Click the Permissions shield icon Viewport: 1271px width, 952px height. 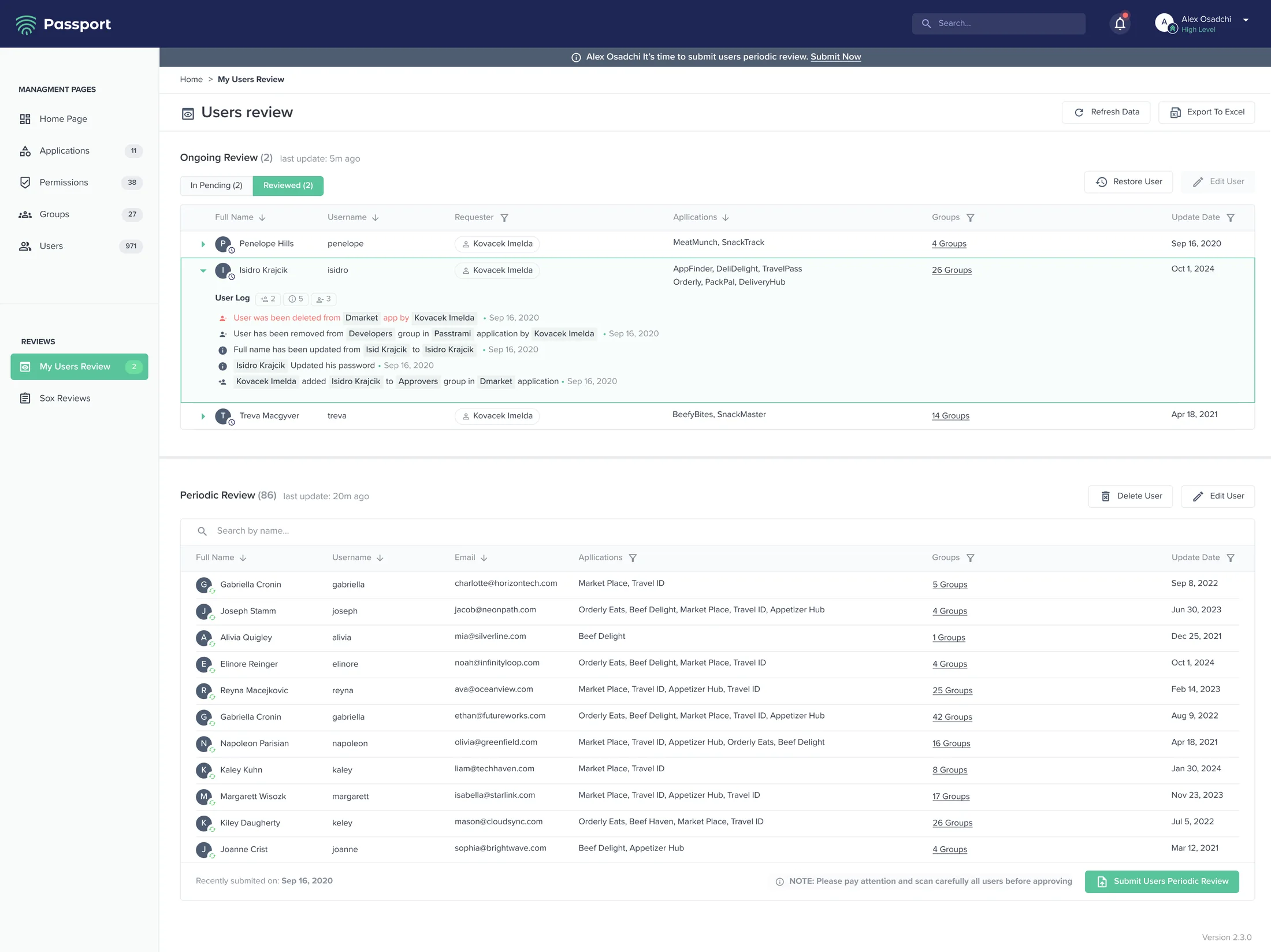25,183
